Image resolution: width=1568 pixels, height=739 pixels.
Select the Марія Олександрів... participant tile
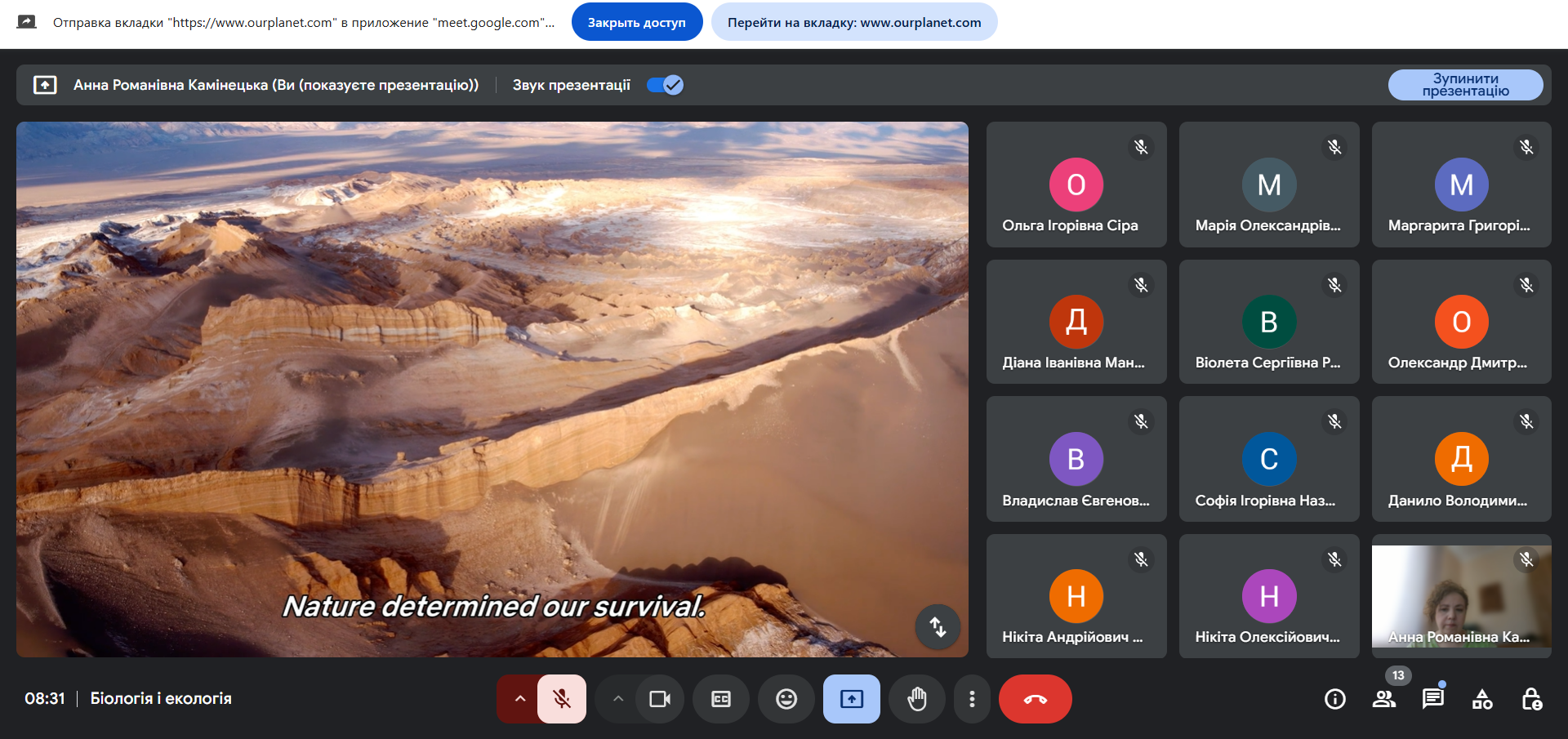tap(1269, 185)
